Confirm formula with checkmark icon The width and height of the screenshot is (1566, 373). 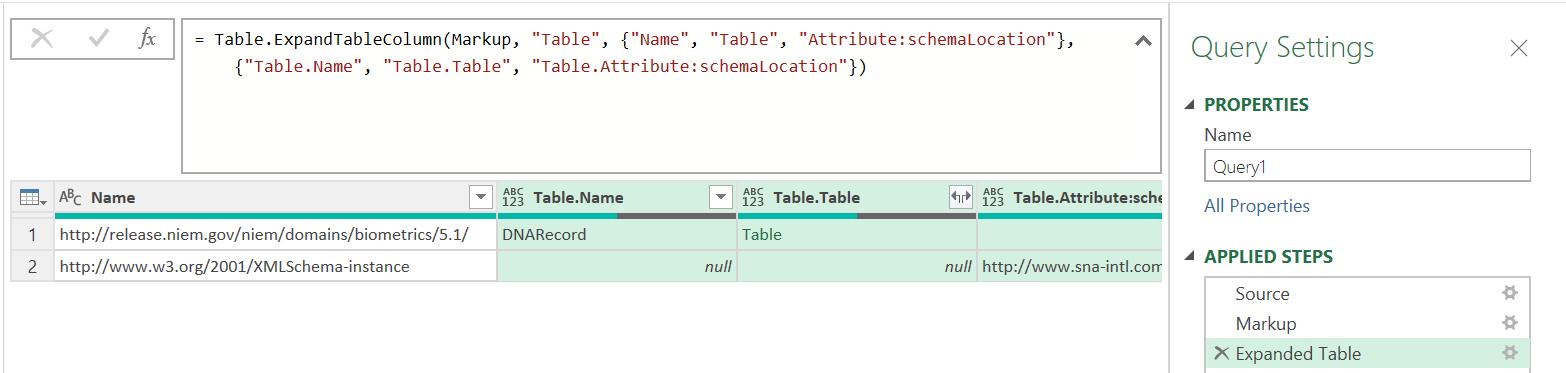coord(98,39)
